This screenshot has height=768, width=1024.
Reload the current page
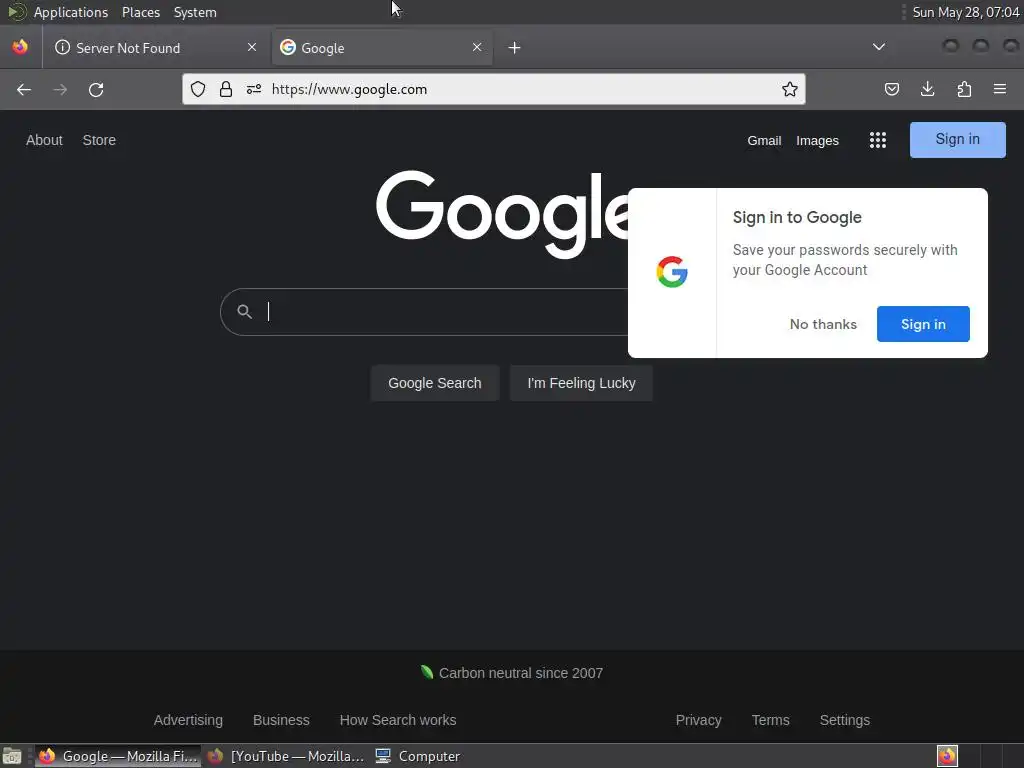click(96, 89)
